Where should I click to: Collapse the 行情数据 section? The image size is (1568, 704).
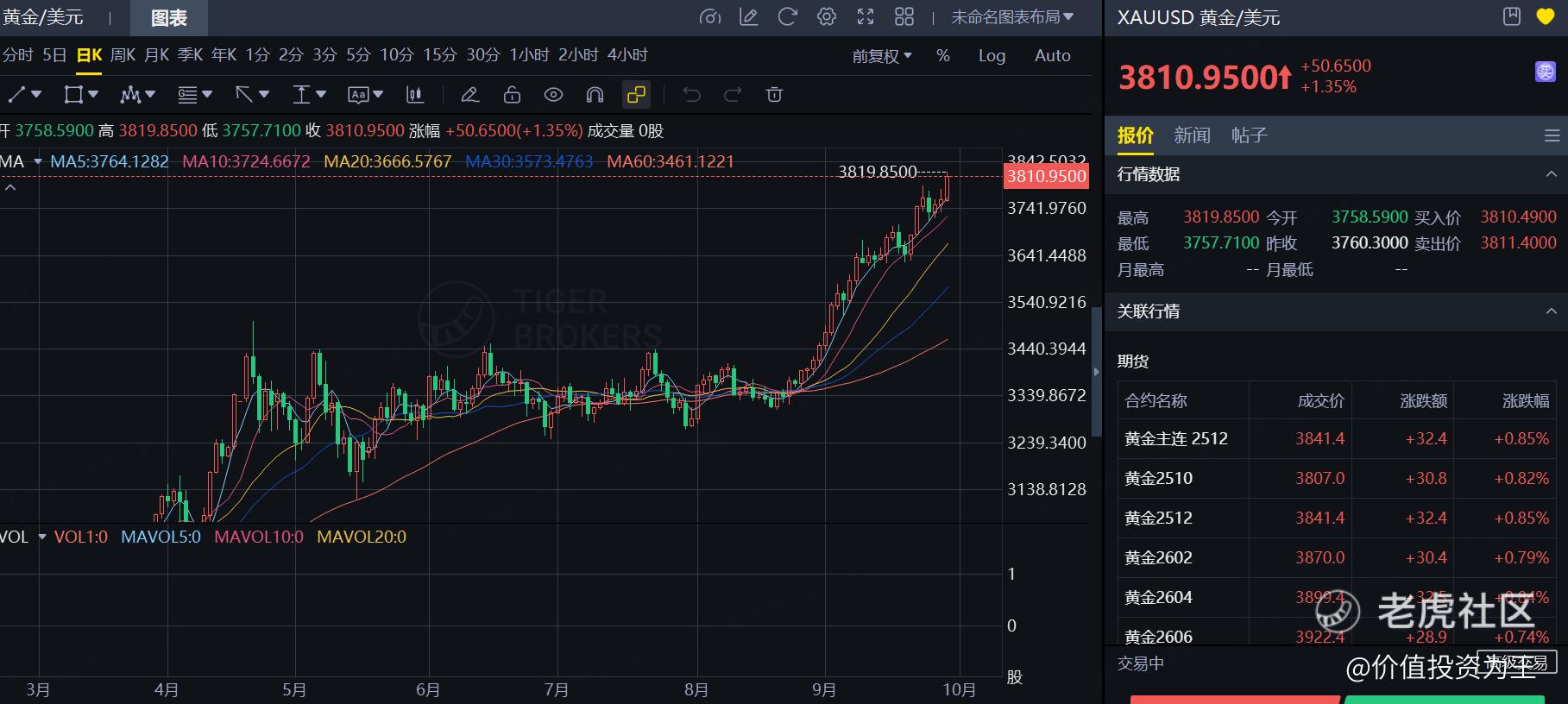(1551, 174)
